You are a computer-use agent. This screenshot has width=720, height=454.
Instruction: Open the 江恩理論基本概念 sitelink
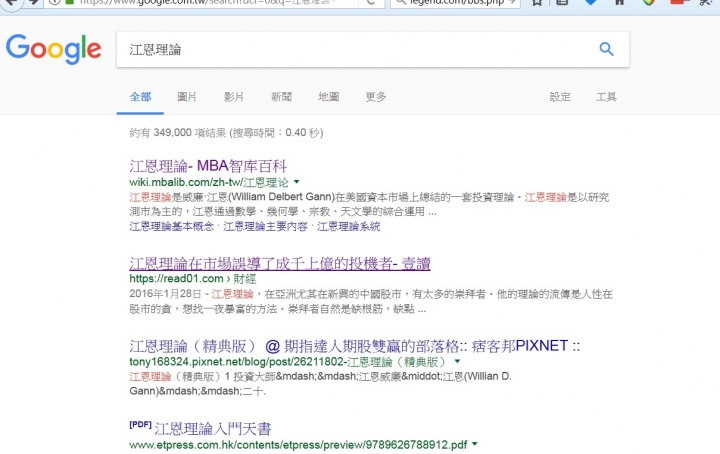pos(171,227)
